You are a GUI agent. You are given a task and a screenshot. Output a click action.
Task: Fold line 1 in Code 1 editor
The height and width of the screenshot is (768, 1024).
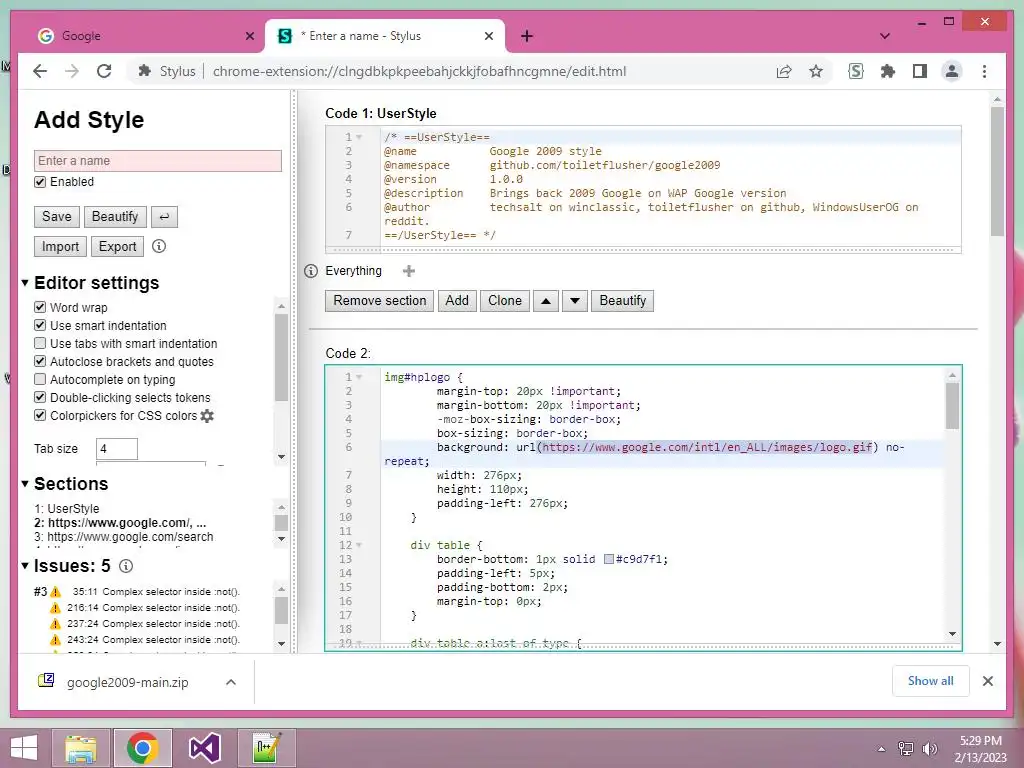[359, 137]
